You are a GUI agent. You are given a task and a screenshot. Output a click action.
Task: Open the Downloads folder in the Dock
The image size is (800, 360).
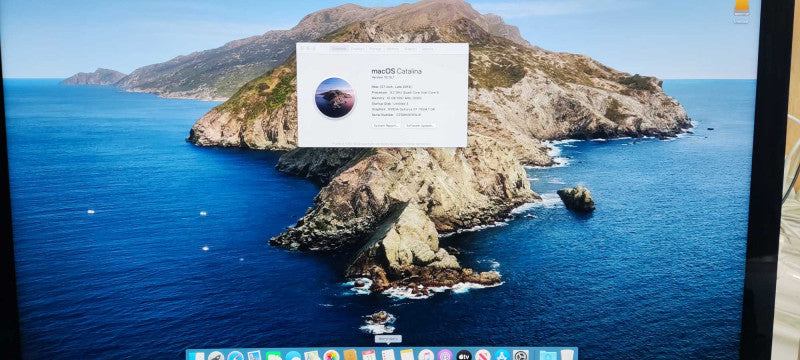pyautogui.click(x=548, y=355)
